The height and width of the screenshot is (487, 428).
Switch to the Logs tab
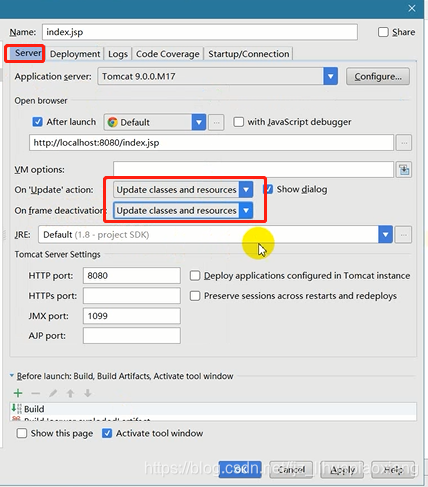click(x=118, y=54)
